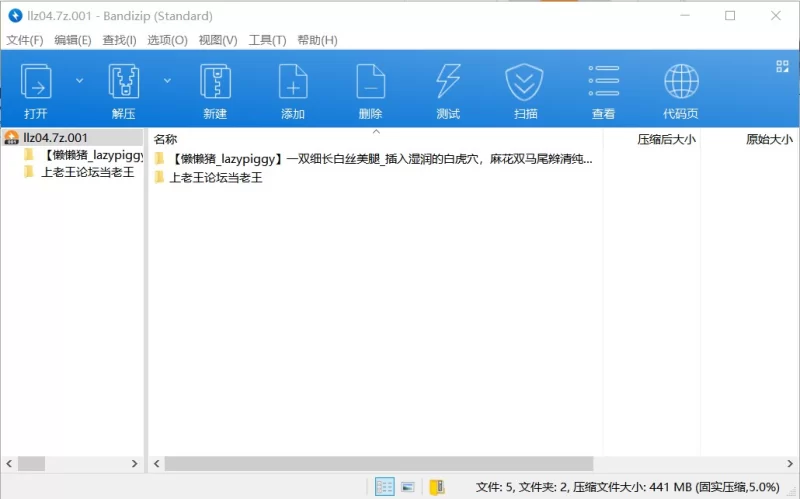Open the dropdown arrow next to 解压

[x=167, y=81]
